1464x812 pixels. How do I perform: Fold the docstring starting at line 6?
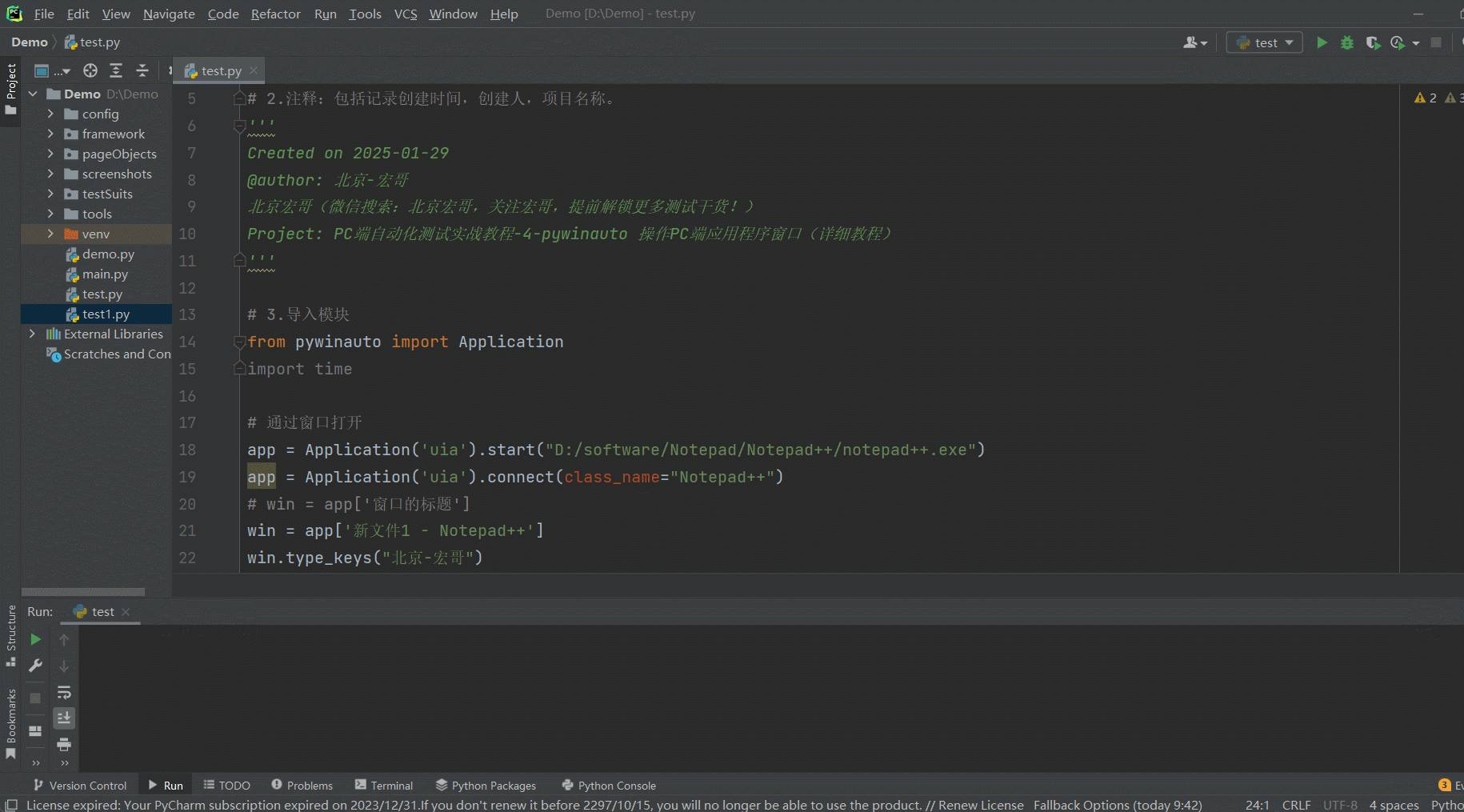pyautogui.click(x=238, y=126)
